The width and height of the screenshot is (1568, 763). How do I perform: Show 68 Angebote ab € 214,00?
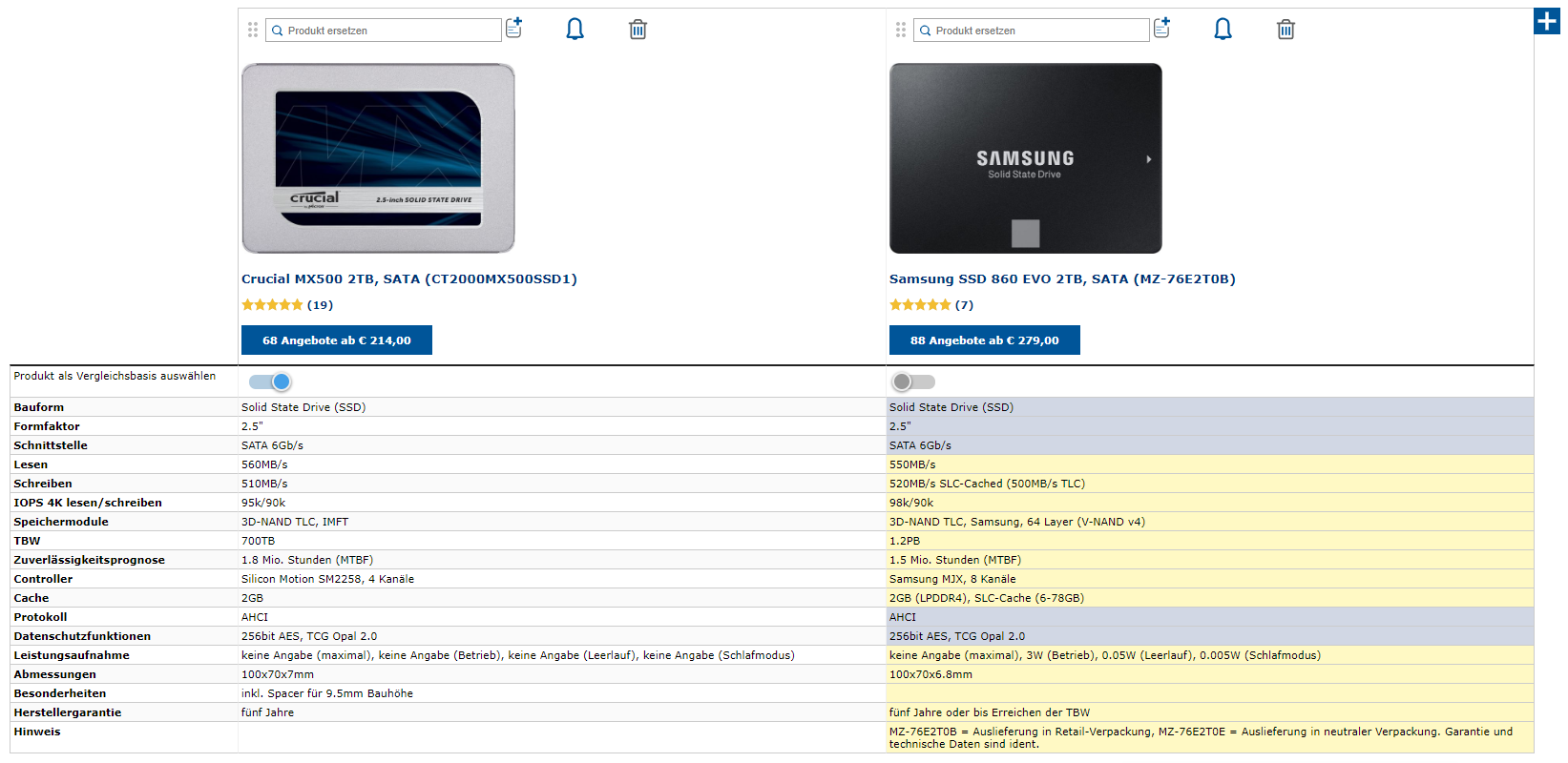[x=337, y=340]
